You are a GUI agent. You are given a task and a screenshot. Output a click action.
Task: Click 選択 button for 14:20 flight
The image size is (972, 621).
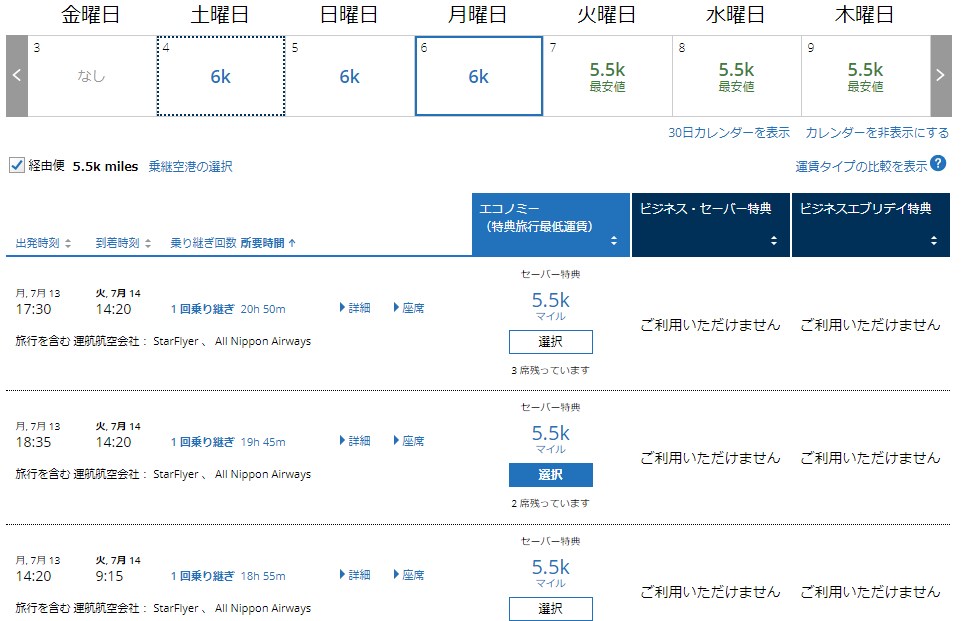(x=550, y=609)
